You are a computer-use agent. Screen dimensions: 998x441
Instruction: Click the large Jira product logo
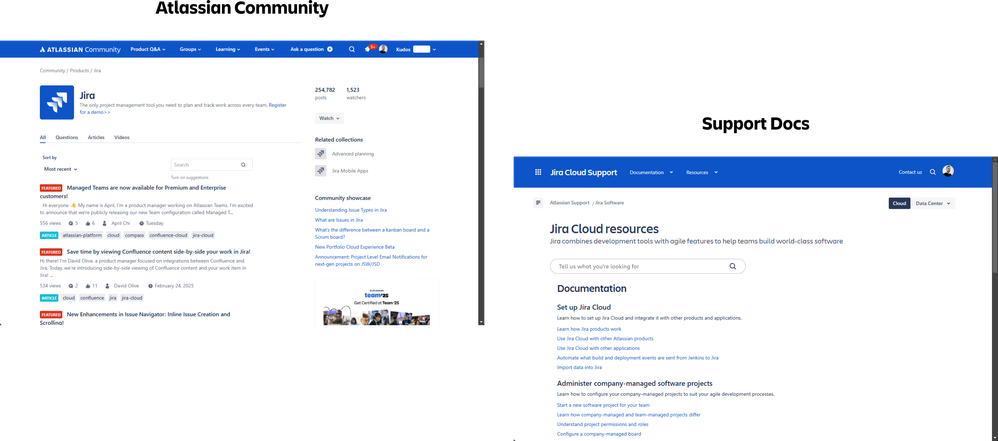pos(57,102)
